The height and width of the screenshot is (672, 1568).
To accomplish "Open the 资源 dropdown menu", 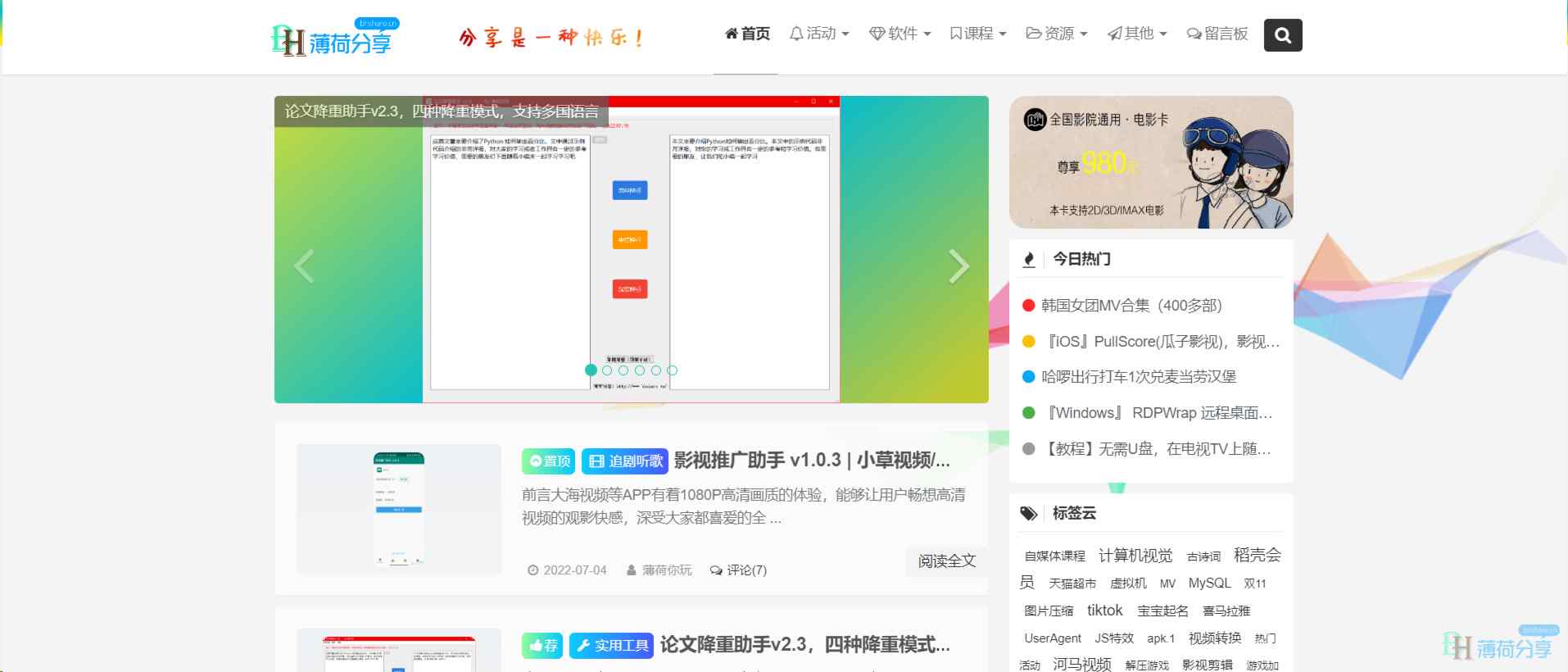I will (1056, 34).
